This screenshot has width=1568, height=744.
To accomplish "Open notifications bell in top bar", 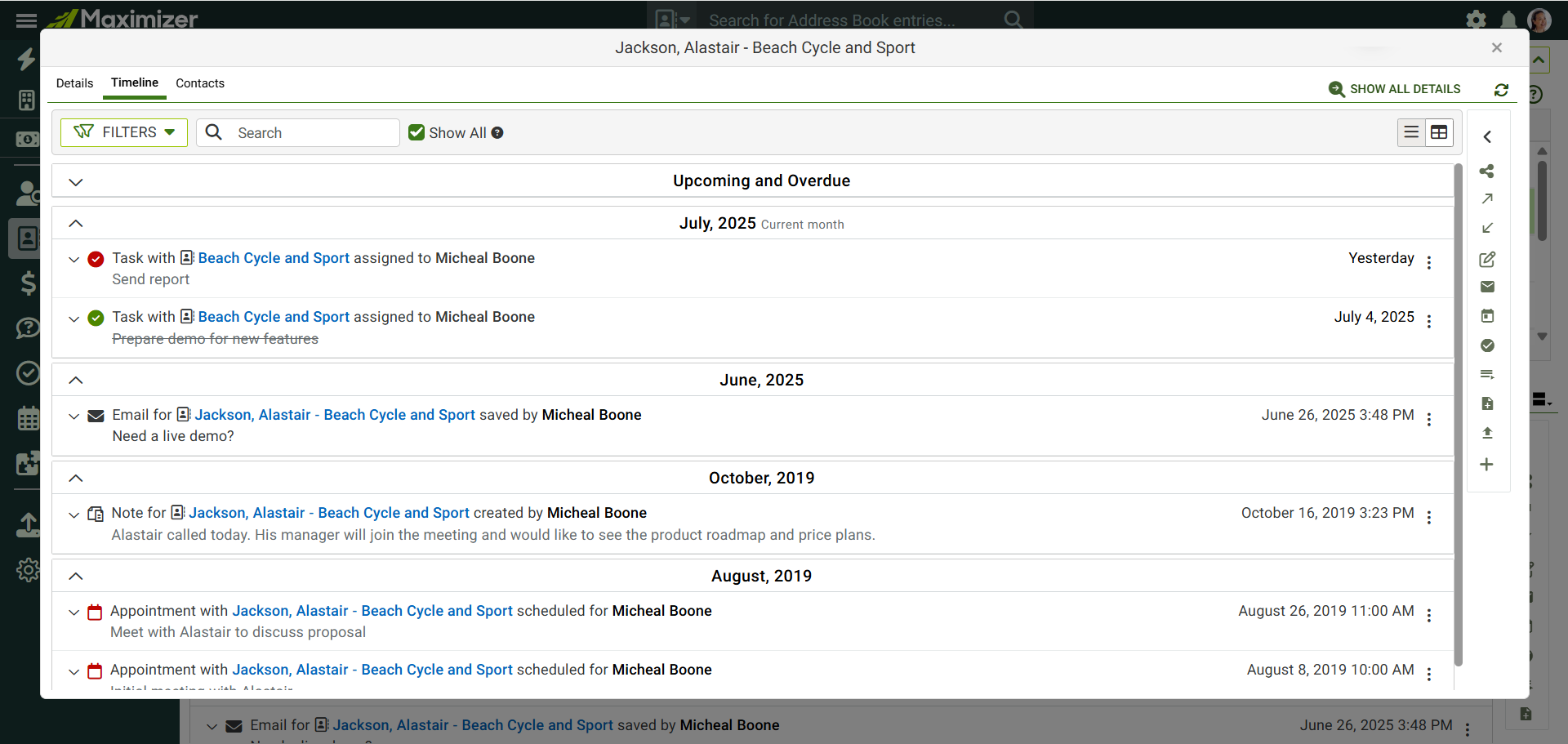I will click(x=1508, y=20).
